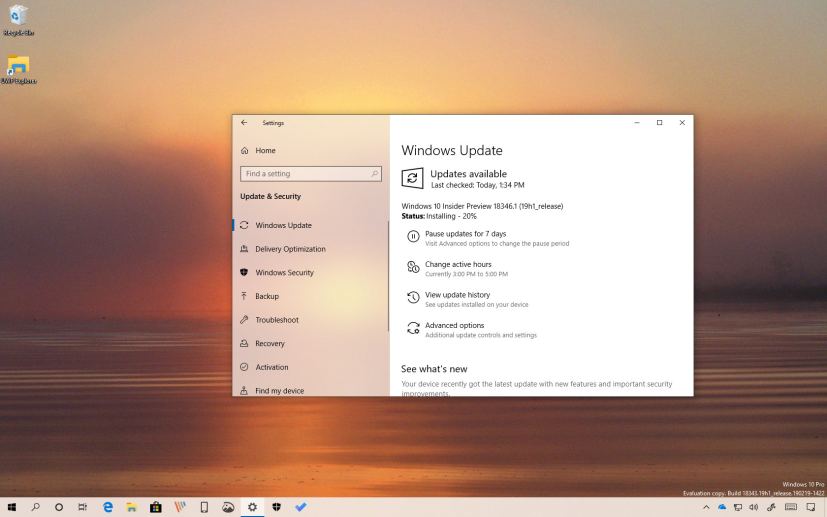Click the Advanced options gear-arrows icon

[x=414, y=328]
